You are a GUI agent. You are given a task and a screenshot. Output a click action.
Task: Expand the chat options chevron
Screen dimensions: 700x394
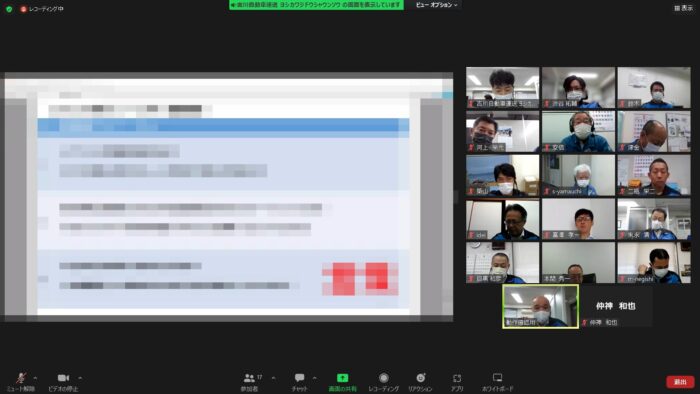pyautogui.click(x=314, y=378)
